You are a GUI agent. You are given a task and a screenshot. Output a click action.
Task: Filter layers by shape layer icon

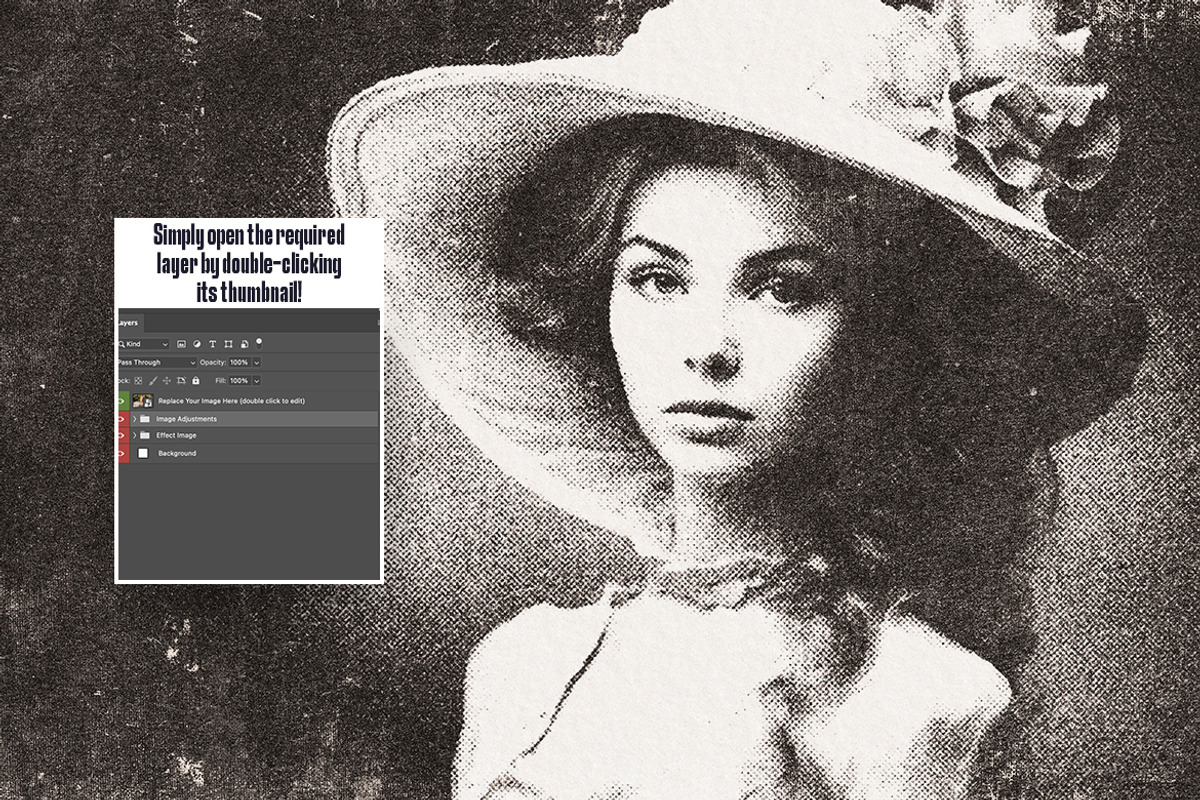[229, 344]
